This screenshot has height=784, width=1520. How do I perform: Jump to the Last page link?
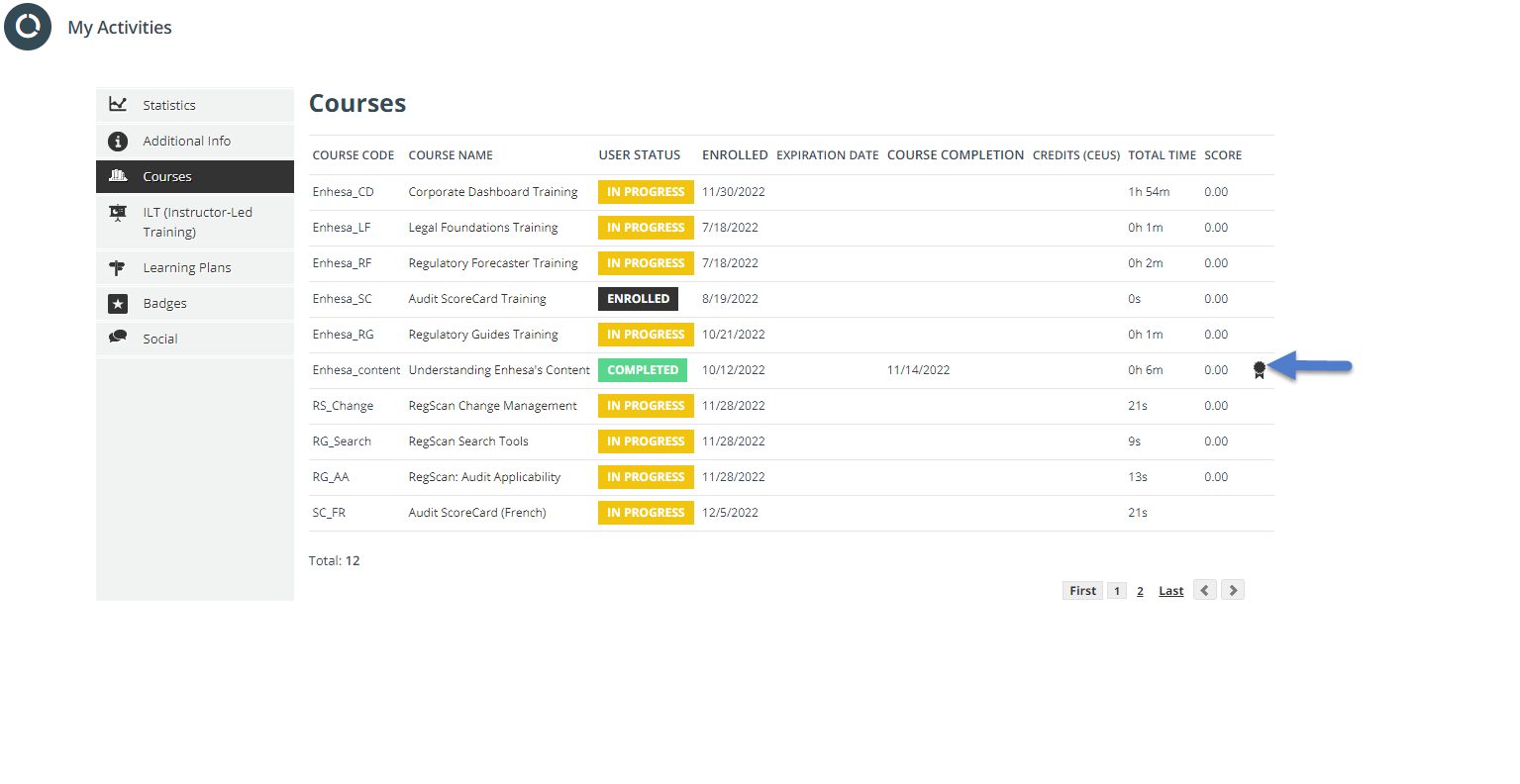pos(1171,591)
